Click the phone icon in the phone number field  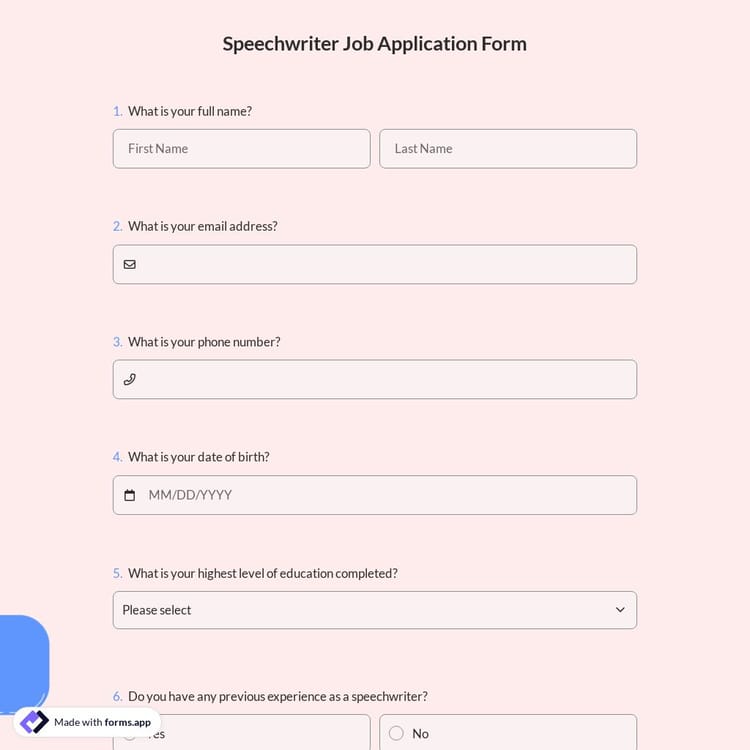tap(129, 380)
